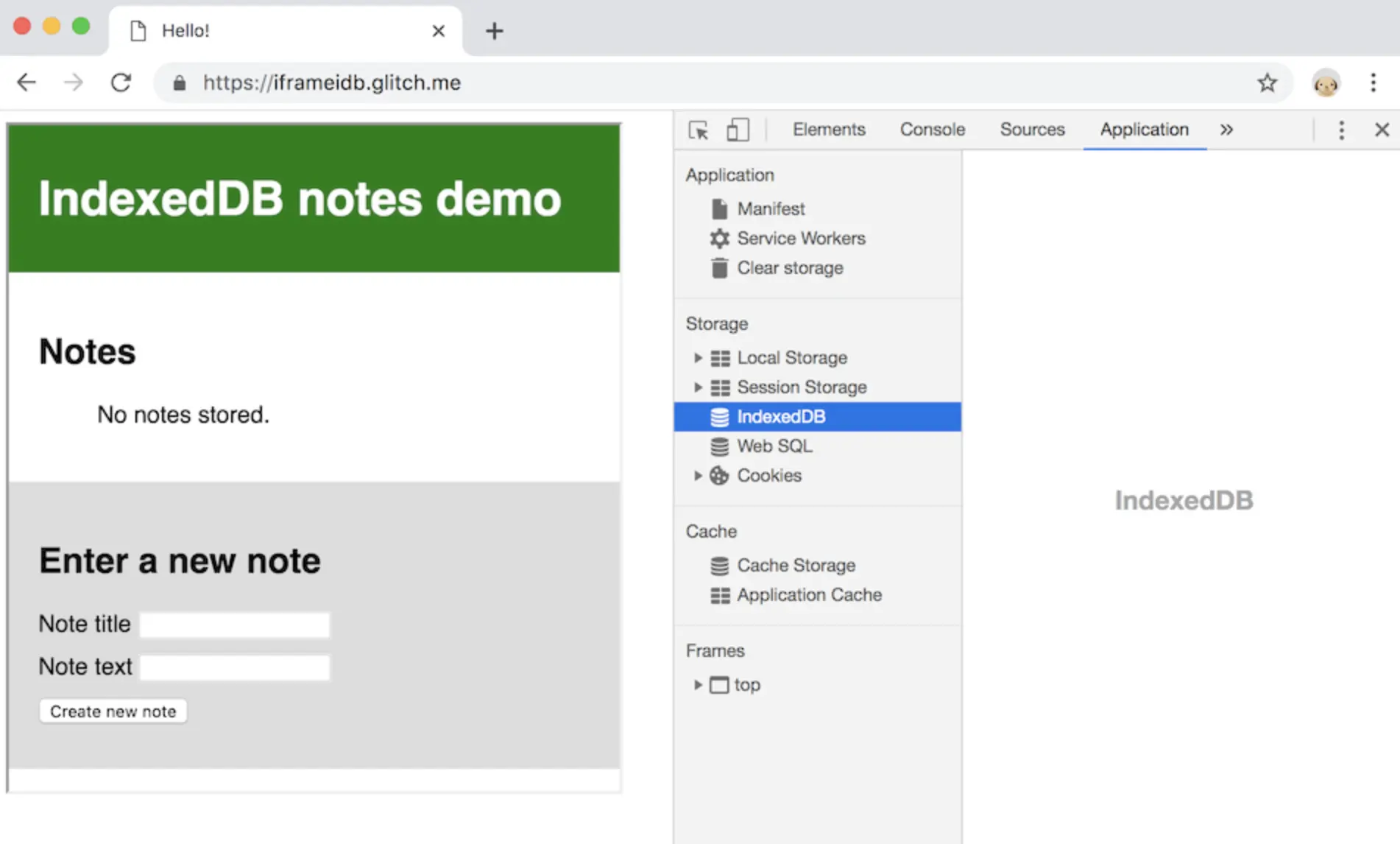Click the Manifest document icon
1400x844 pixels.
[719, 209]
